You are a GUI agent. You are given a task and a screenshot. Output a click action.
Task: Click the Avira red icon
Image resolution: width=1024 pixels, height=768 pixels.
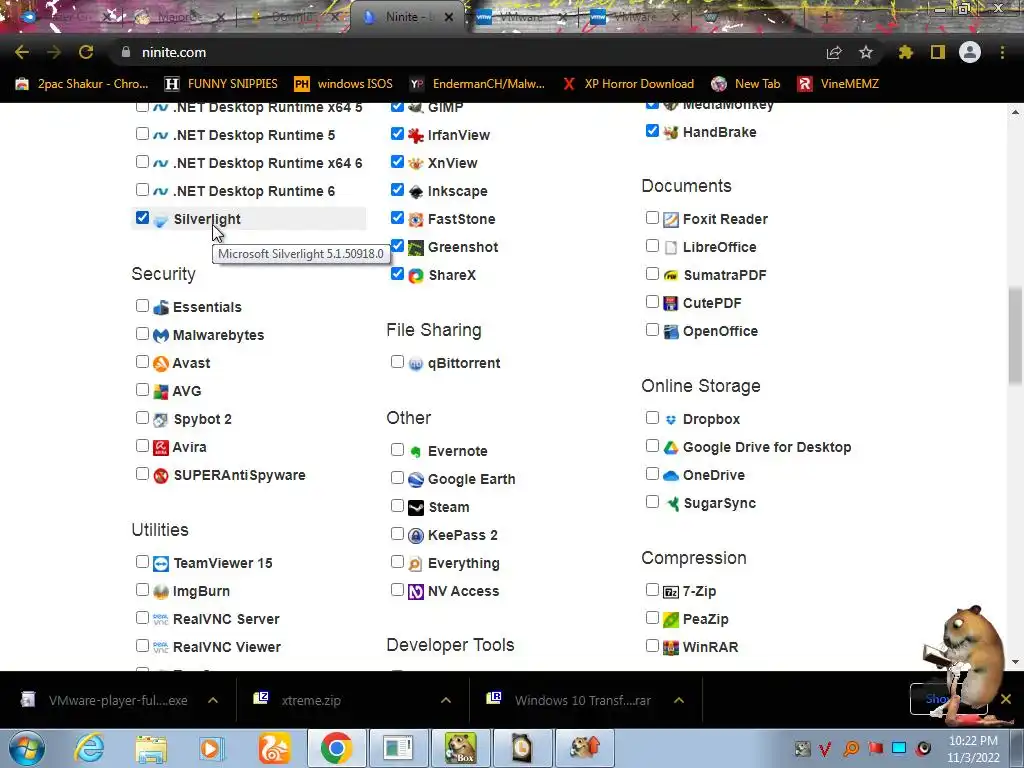click(x=161, y=448)
